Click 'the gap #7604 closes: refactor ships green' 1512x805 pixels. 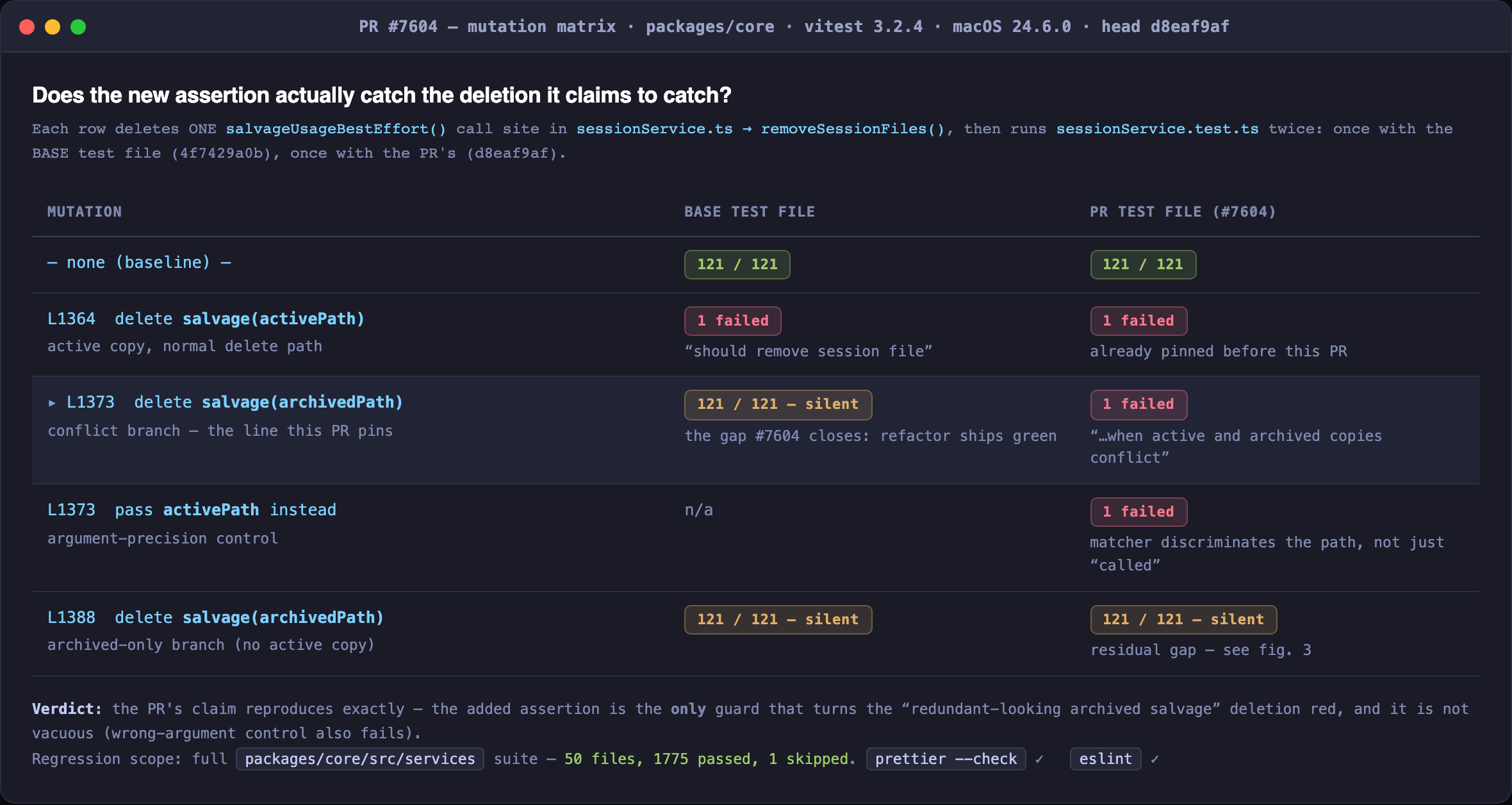(x=870, y=436)
